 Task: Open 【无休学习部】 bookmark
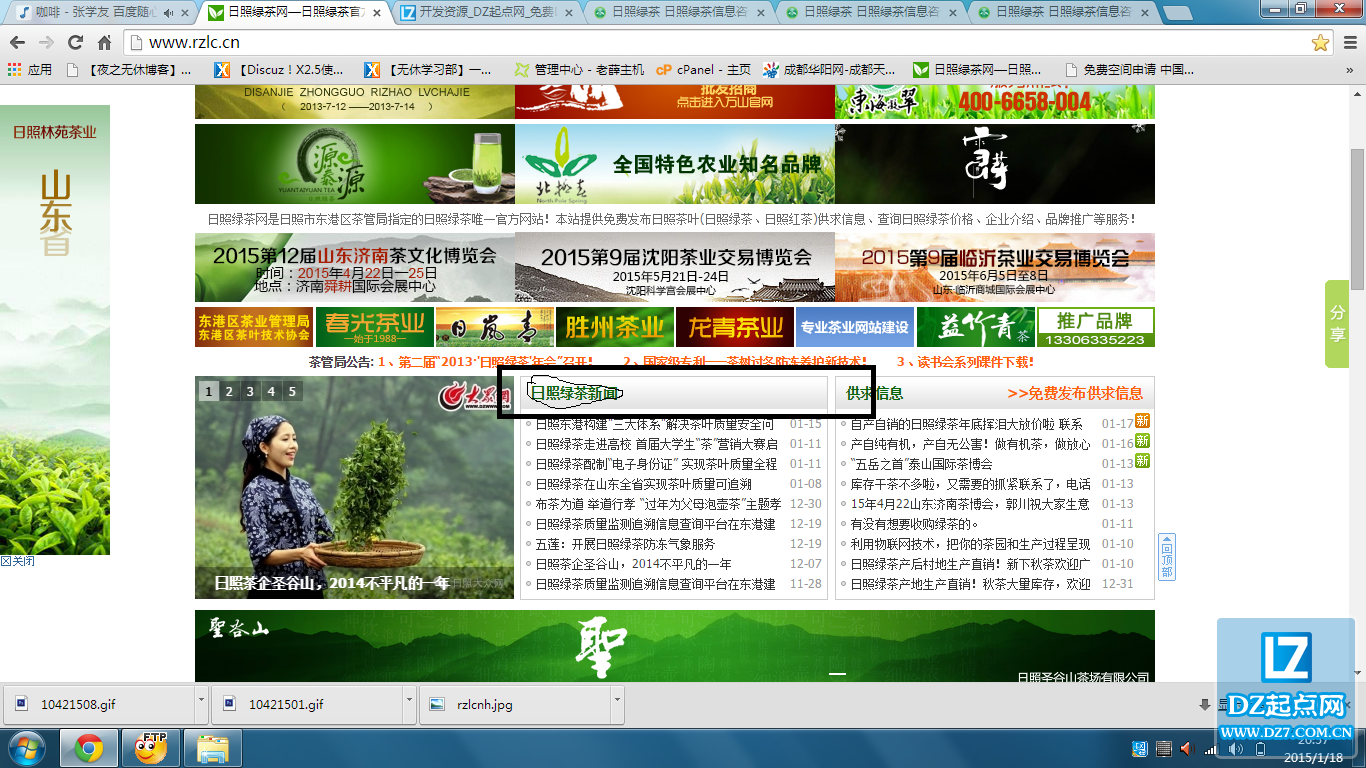point(428,70)
